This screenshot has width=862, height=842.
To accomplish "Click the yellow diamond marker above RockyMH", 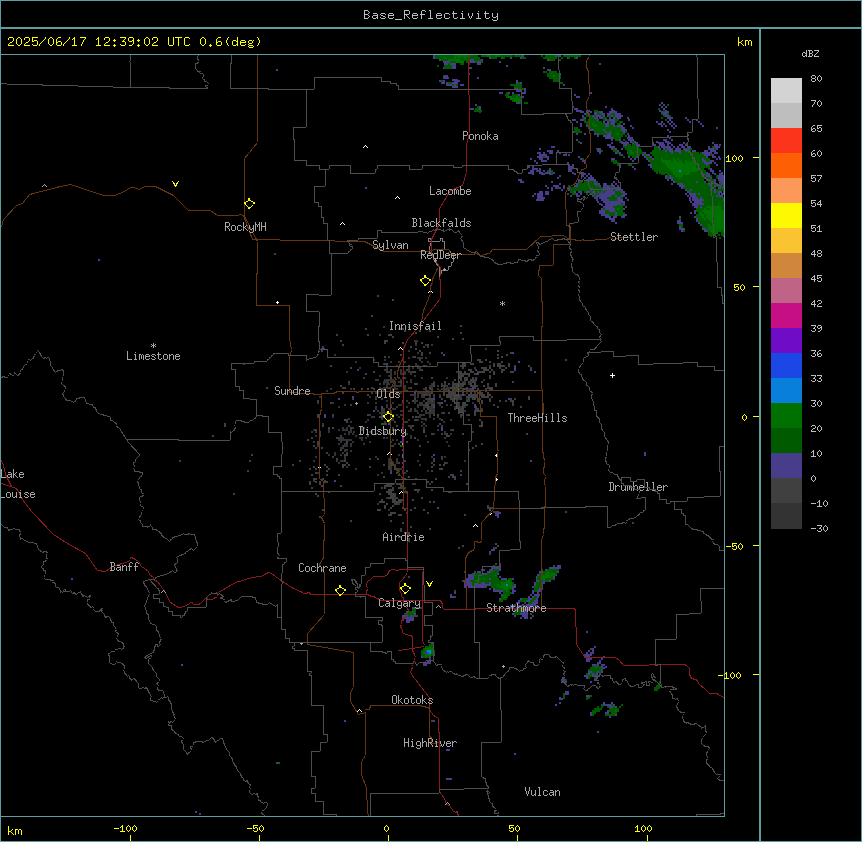I will click(249, 204).
